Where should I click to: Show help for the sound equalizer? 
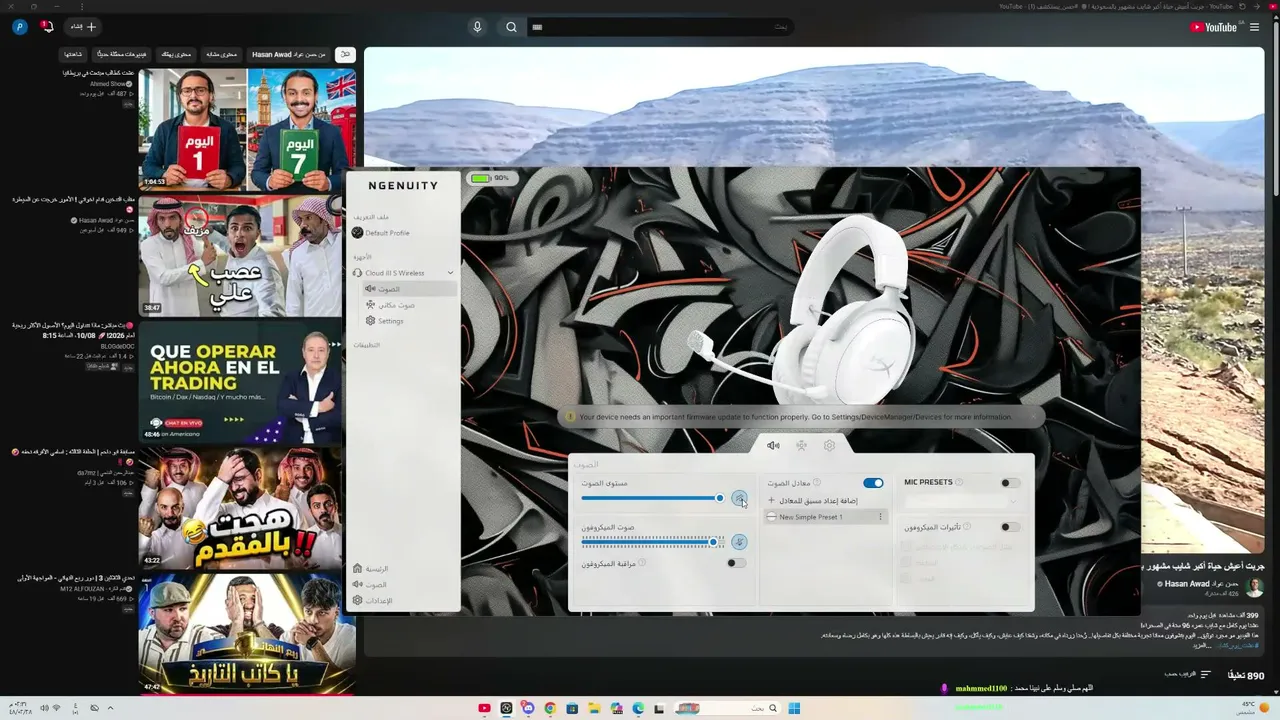coord(817,483)
